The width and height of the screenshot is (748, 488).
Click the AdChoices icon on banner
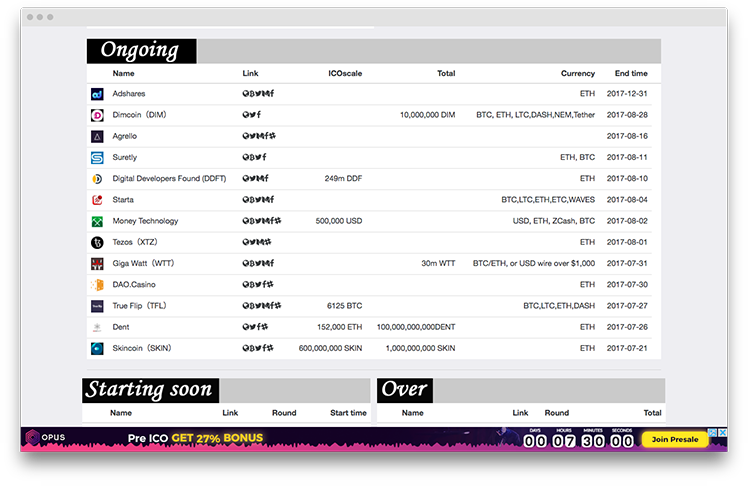click(713, 433)
